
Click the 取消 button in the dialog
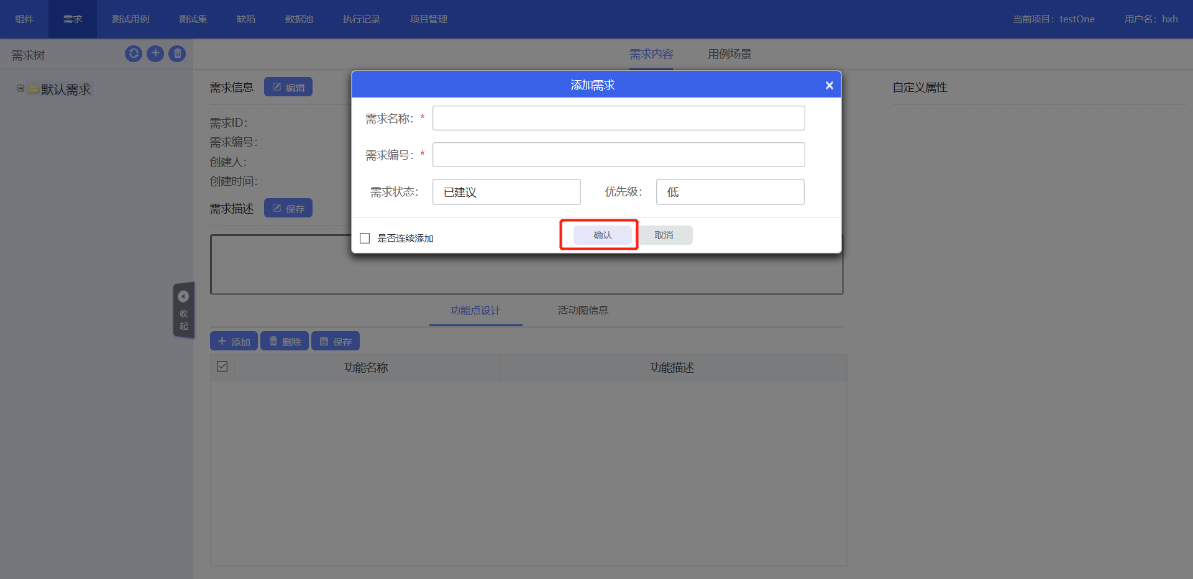point(664,235)
